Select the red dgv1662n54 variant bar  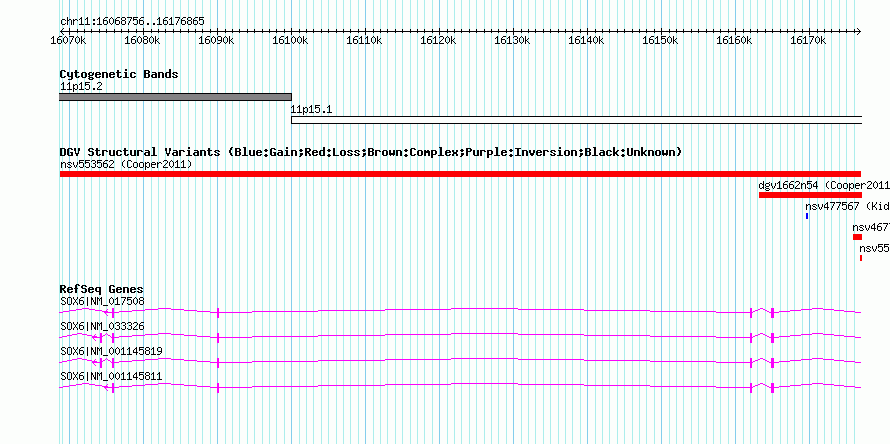[x=810, y=195]
